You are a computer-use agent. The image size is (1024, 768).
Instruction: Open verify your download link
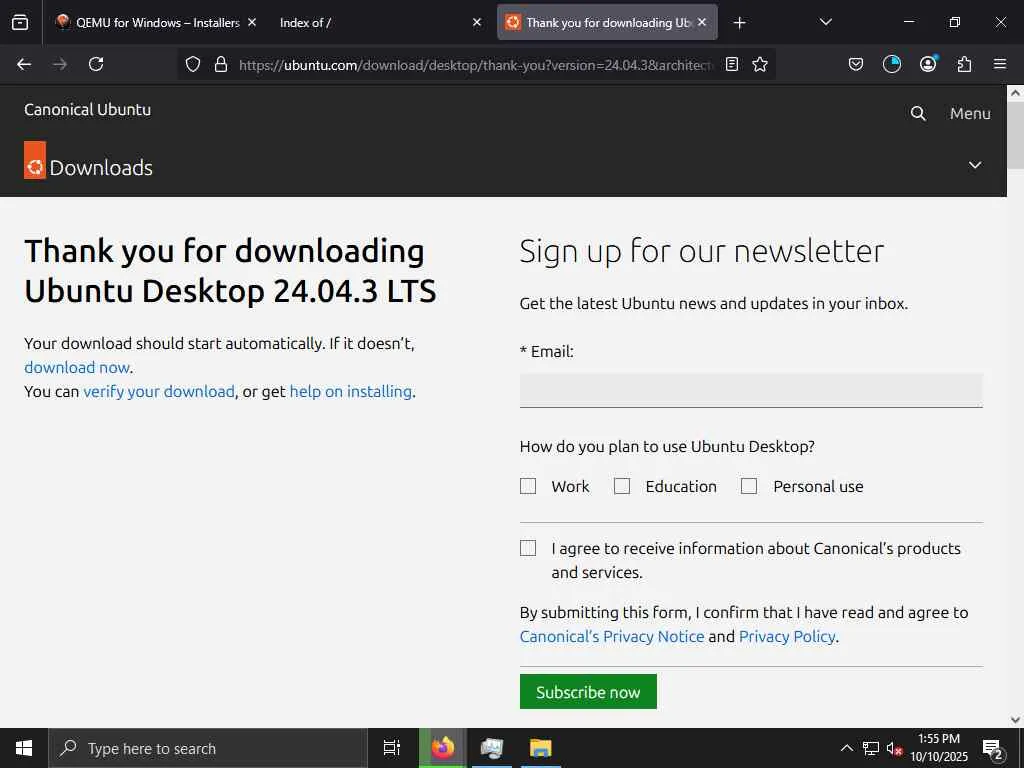pyautogui.click(x=159, y=391)
